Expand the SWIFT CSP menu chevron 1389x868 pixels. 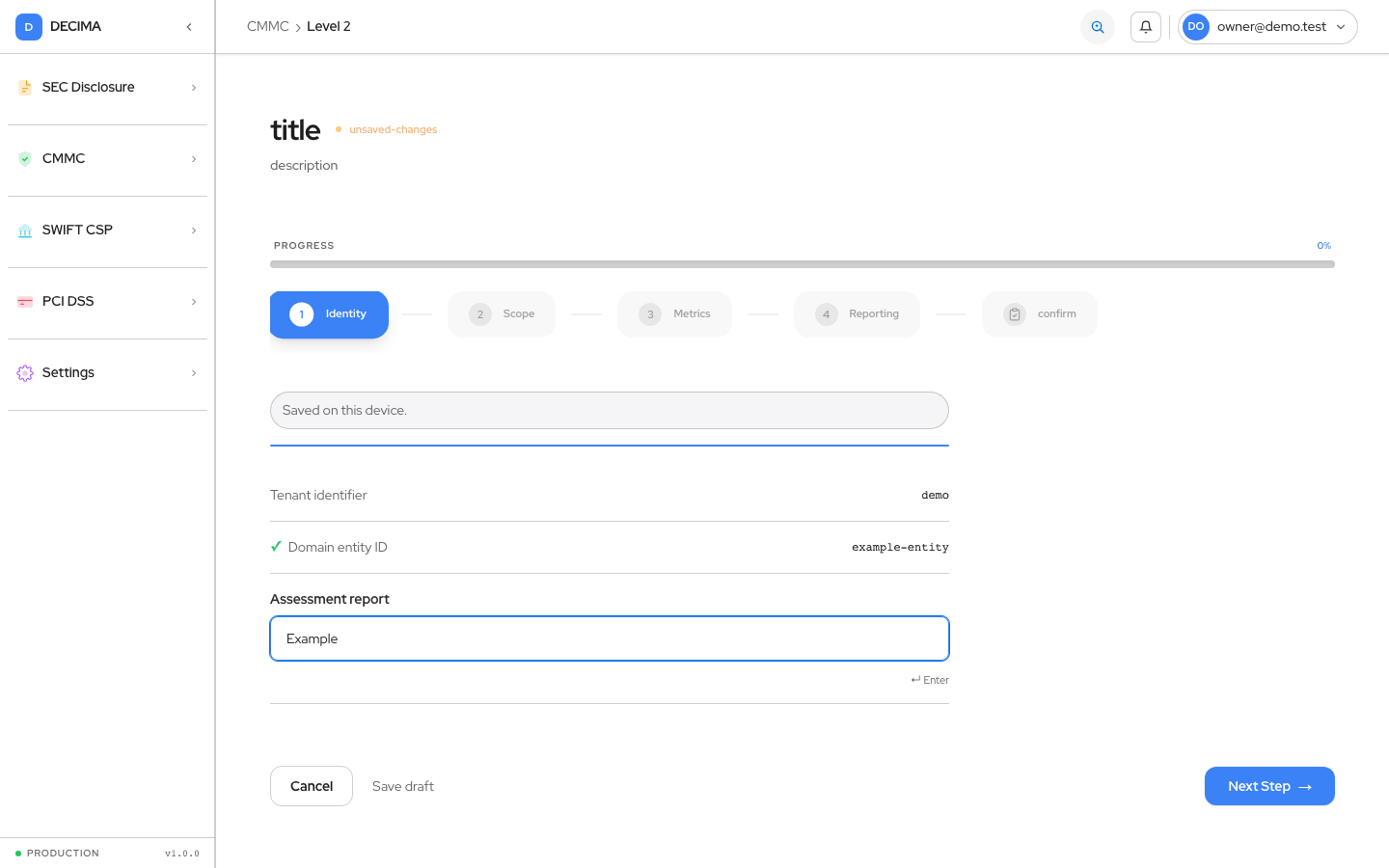[x=194, y=231]
